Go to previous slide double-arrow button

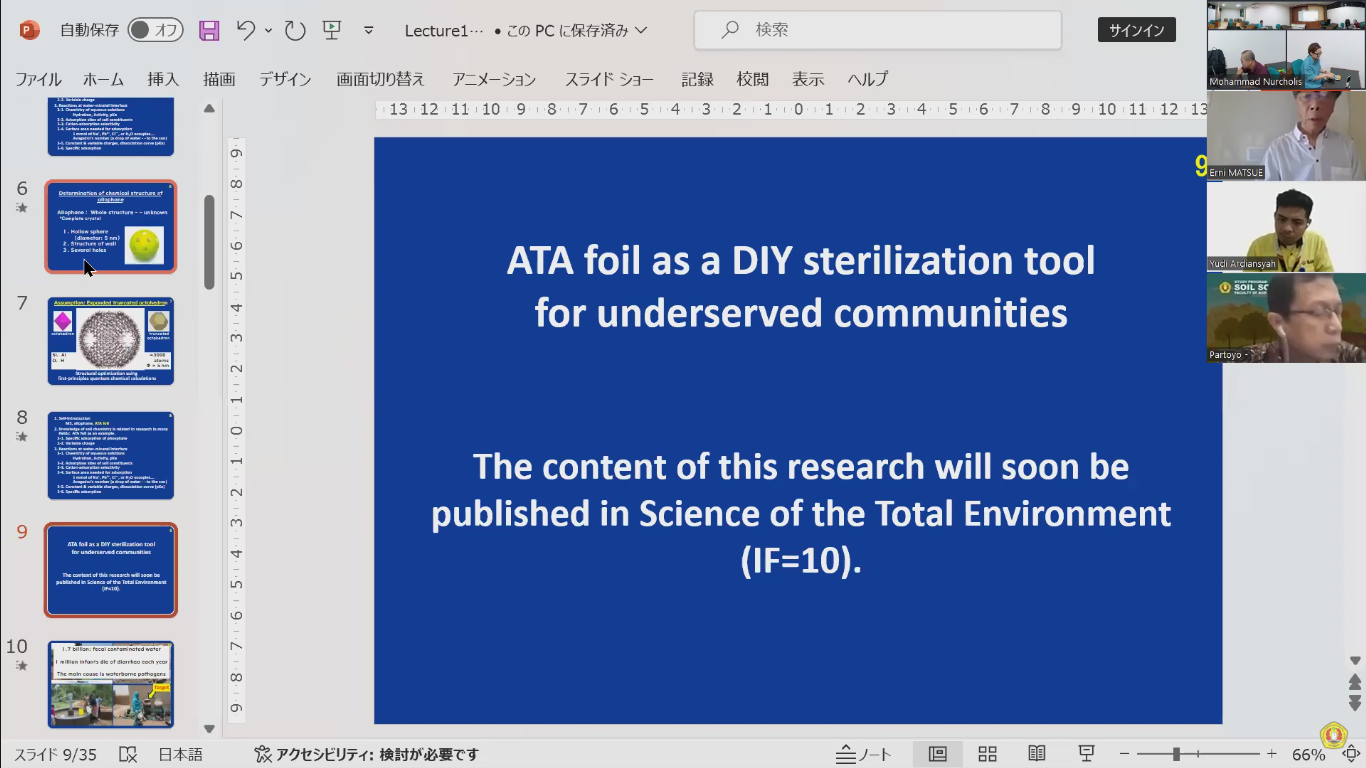pyautogui.click(x=1355, y=682)
